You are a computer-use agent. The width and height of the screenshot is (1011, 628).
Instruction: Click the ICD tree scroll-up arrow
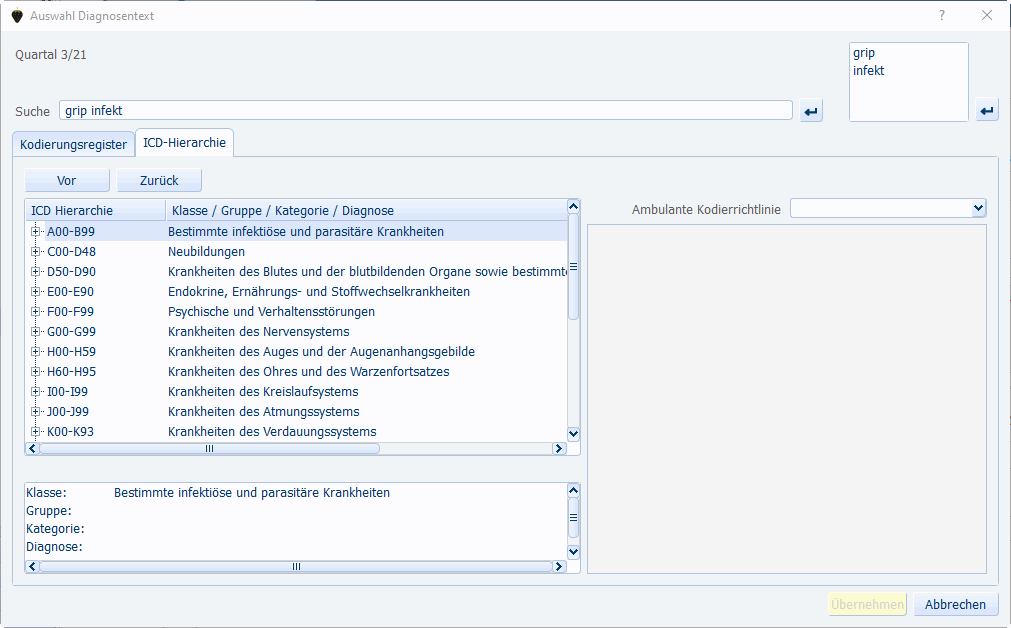click(573, 206)
